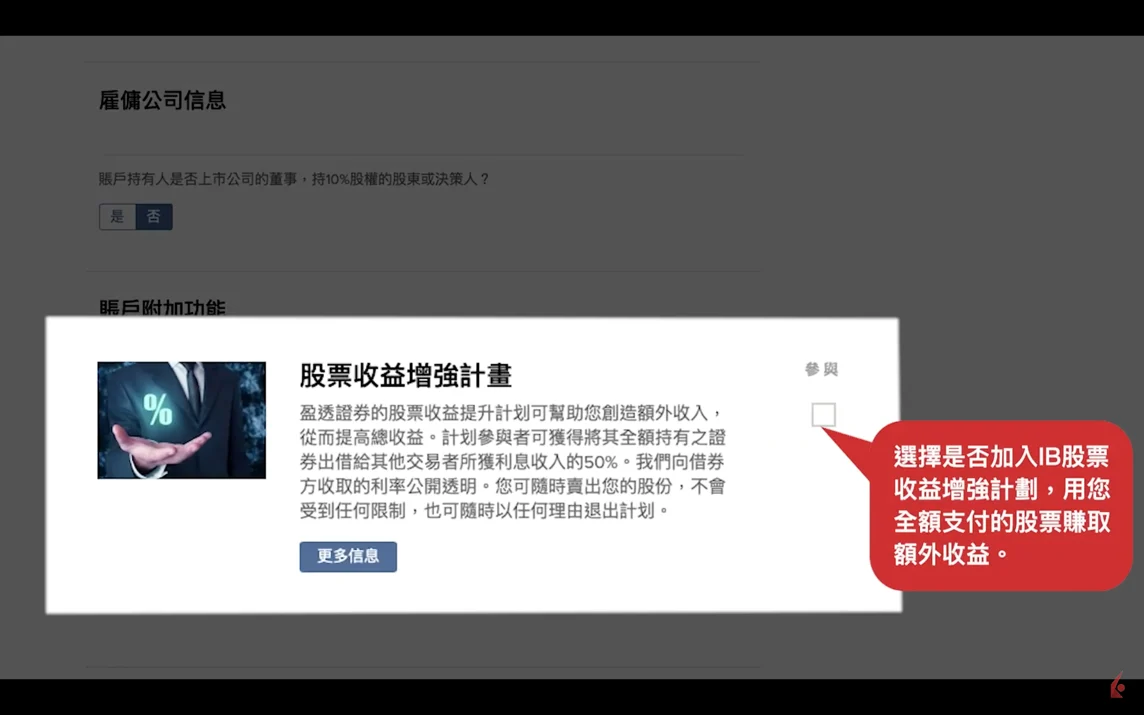This screenshot has height=715, width=1144.
Task: Click the 賬戶附加功能 heading
Action: tap(162, 307)
